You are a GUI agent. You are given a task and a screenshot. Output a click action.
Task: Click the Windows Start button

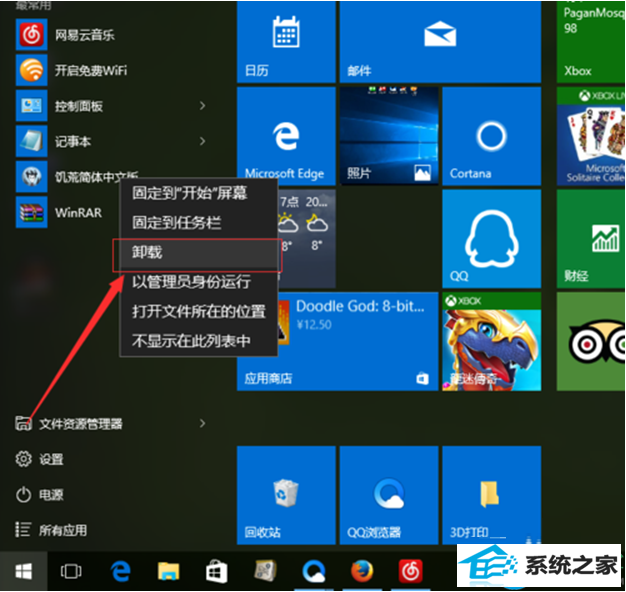pos(24,571)
